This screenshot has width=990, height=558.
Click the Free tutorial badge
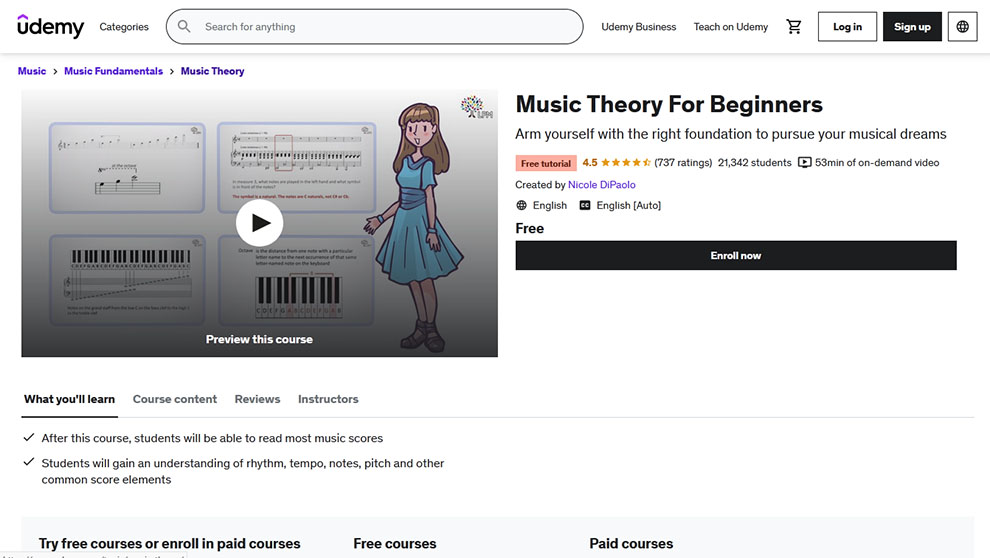(x=546, y=163)
